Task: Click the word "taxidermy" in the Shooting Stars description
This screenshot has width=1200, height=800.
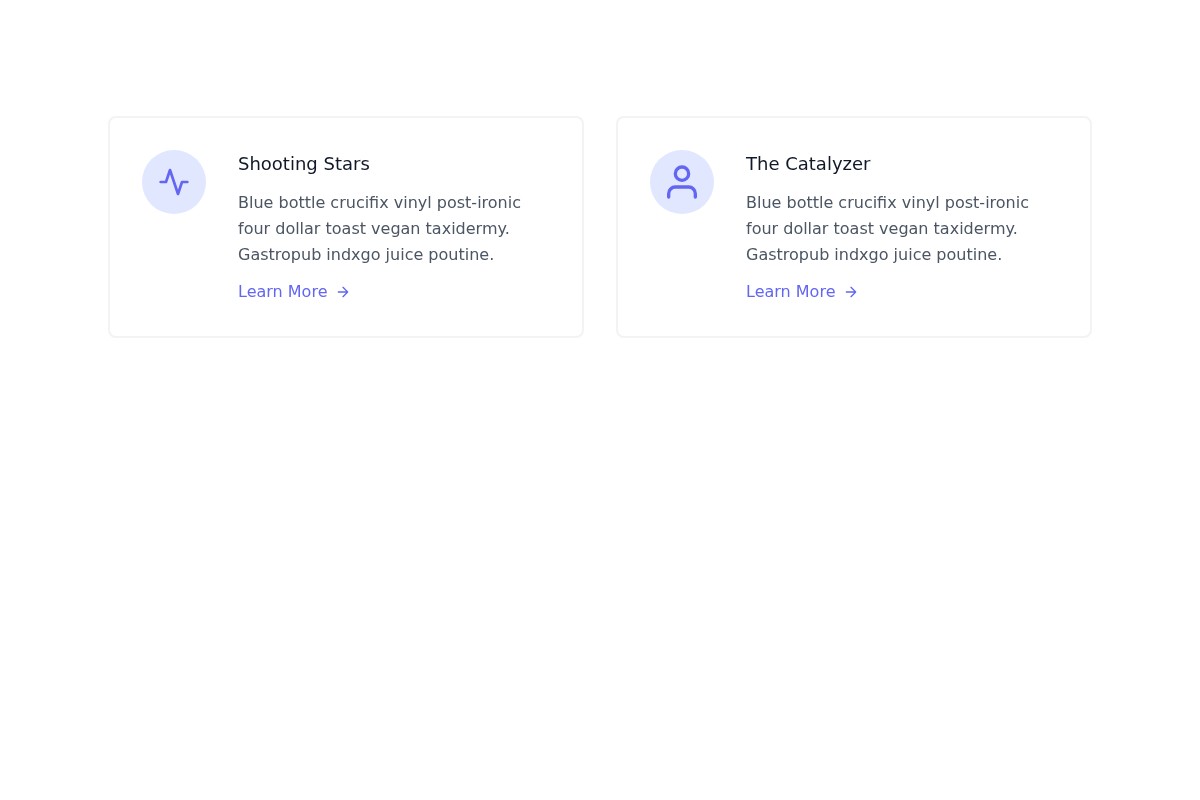Action: click(x=466, y=229)
